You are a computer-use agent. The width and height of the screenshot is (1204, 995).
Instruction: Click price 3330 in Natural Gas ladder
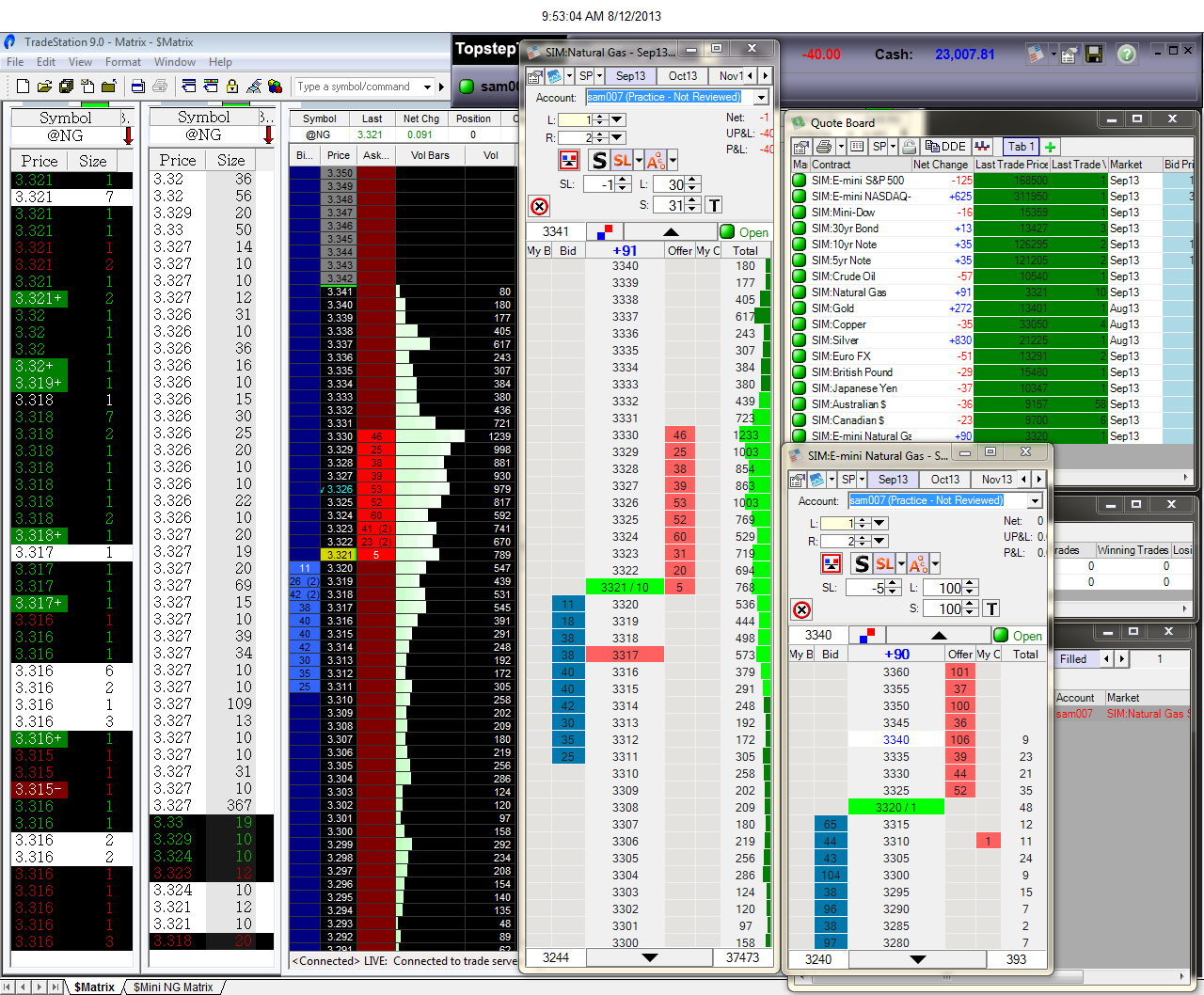(x=625, y=435)
